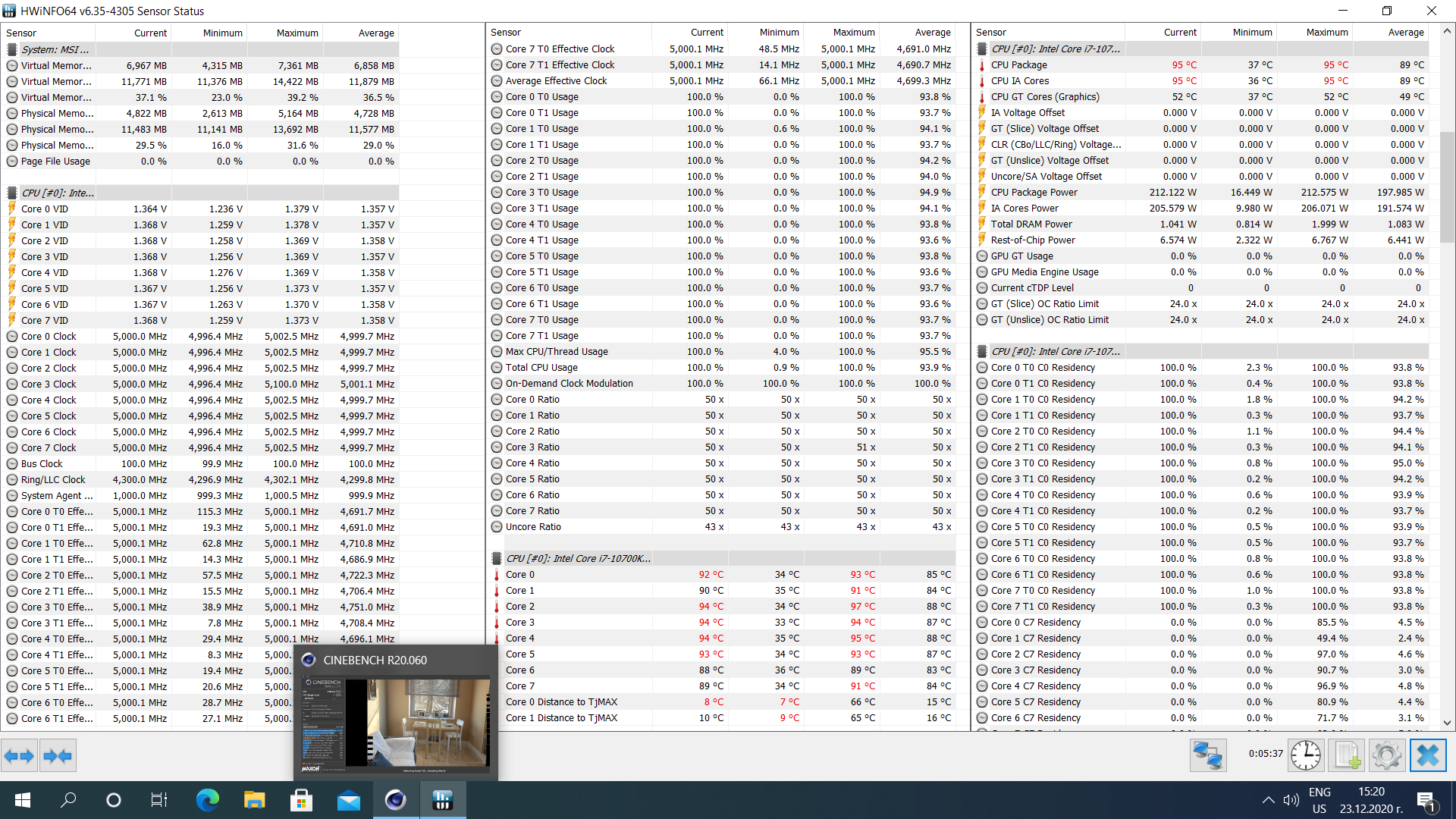Screen dimensions: 1456x819
Task: Click the Average column header in right panel
Action: pyautogui.click(x=1391, y=32)
